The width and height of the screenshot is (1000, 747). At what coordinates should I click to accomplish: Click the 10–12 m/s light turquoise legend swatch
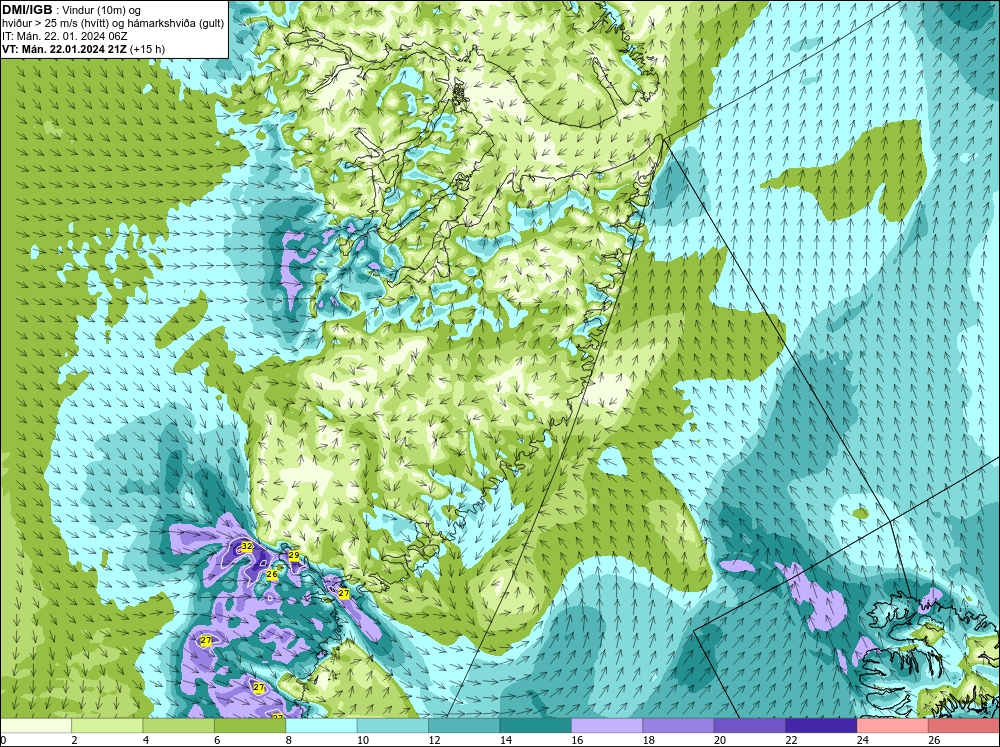[x=393, y=725]
